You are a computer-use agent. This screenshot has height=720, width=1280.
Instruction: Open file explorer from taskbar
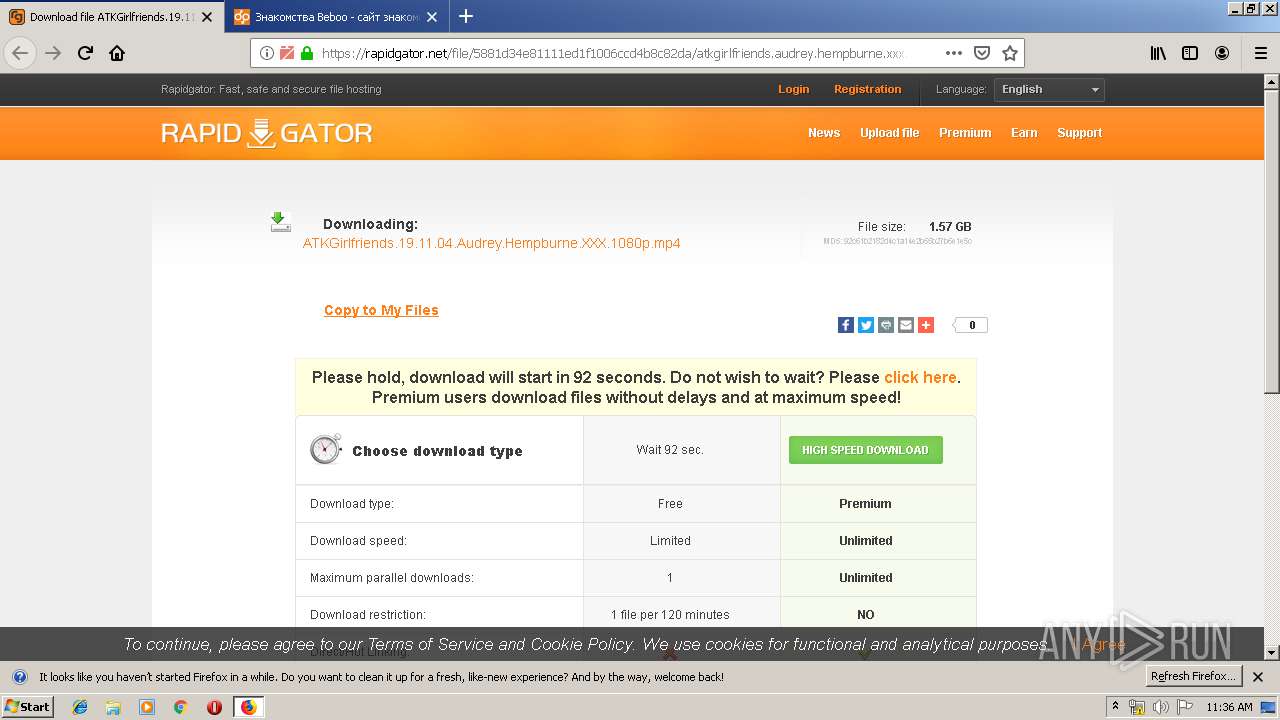point(113,707)
